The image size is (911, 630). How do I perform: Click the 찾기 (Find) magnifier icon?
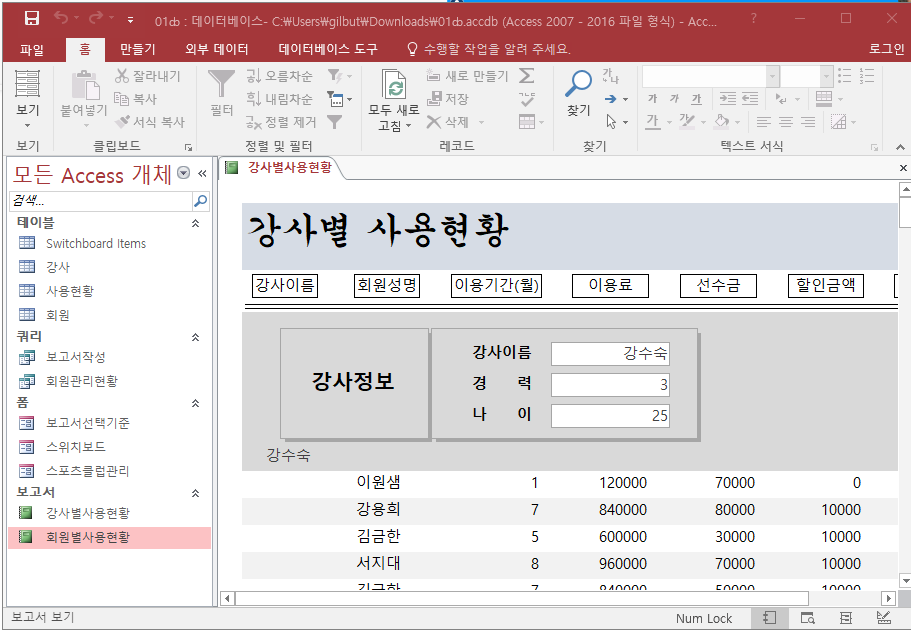click(578, 84)
